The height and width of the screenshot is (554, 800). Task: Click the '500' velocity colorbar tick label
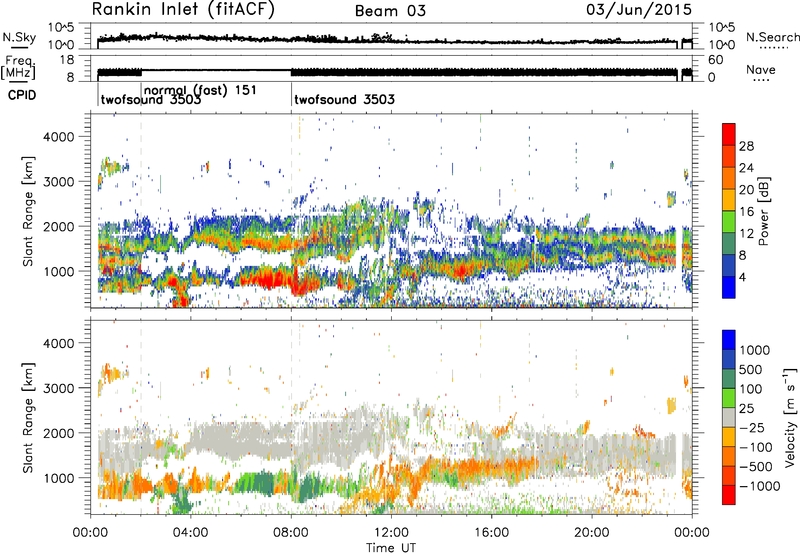click(x=751, y=369)
